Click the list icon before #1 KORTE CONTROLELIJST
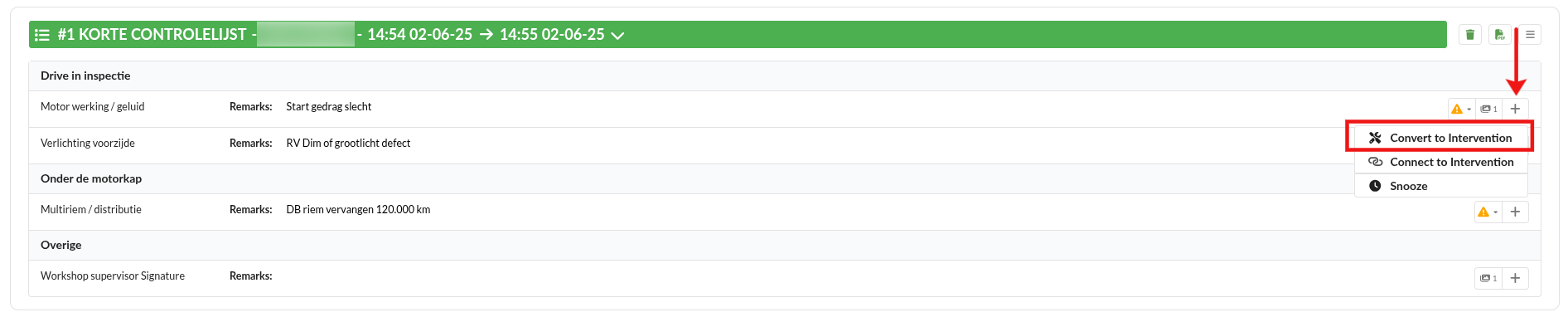The image size is (1568, 317). 42,35
